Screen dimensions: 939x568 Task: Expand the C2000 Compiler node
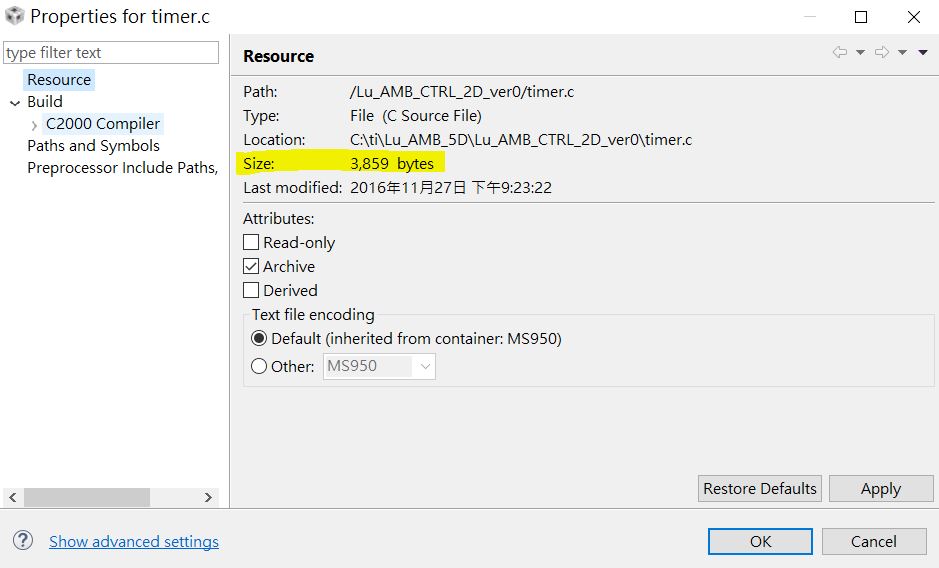(35, 125)
